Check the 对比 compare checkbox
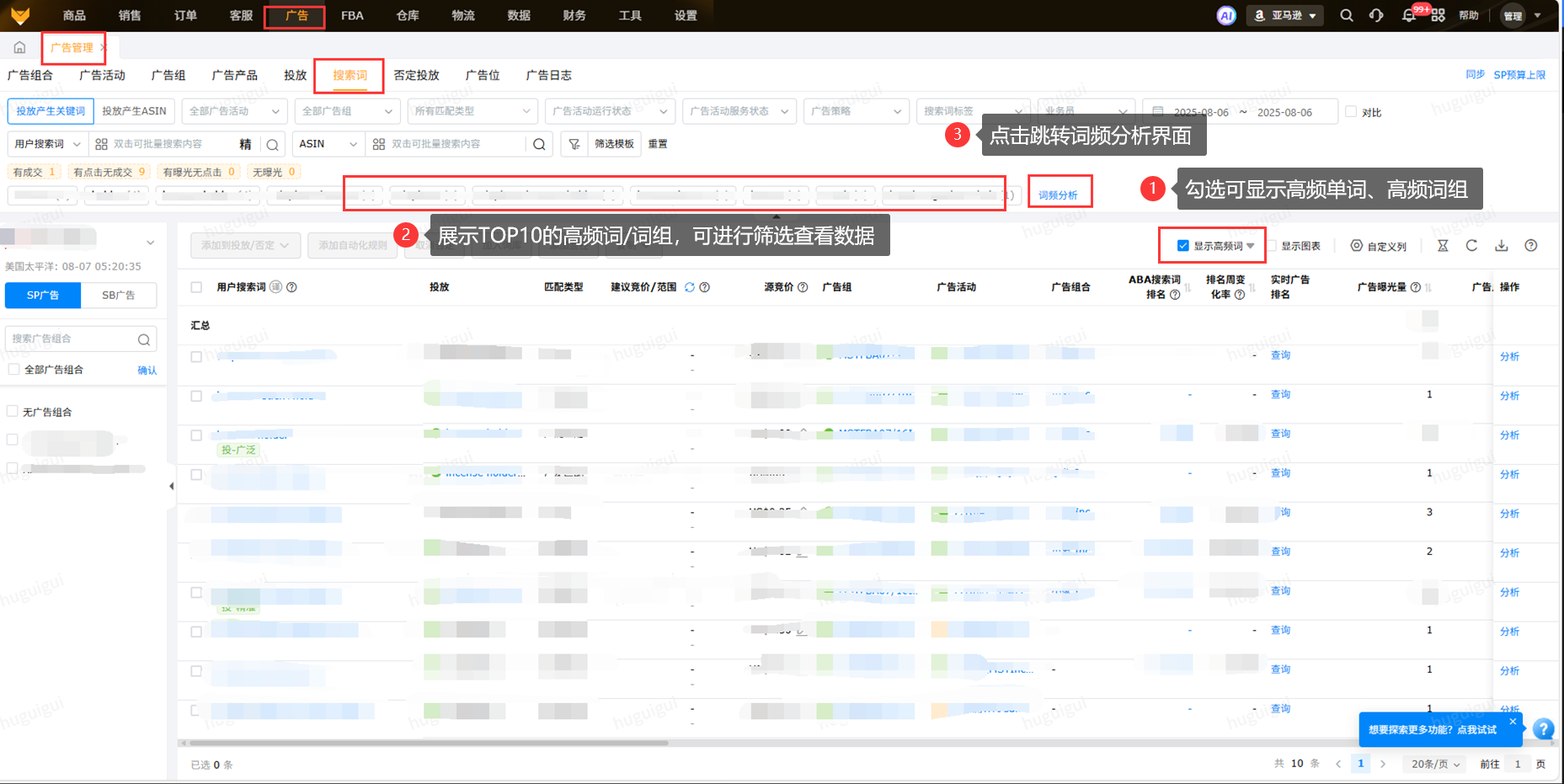The image size is (1564, 784). tap(1351, 112)
